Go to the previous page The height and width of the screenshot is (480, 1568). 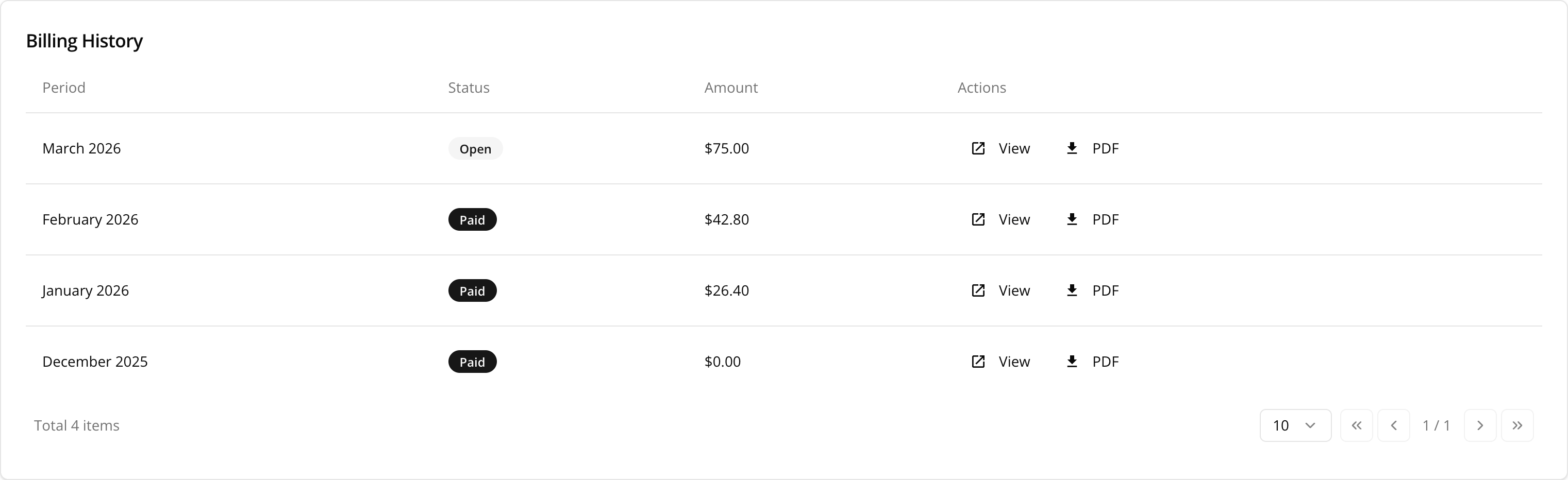(x=1394, y=425)
